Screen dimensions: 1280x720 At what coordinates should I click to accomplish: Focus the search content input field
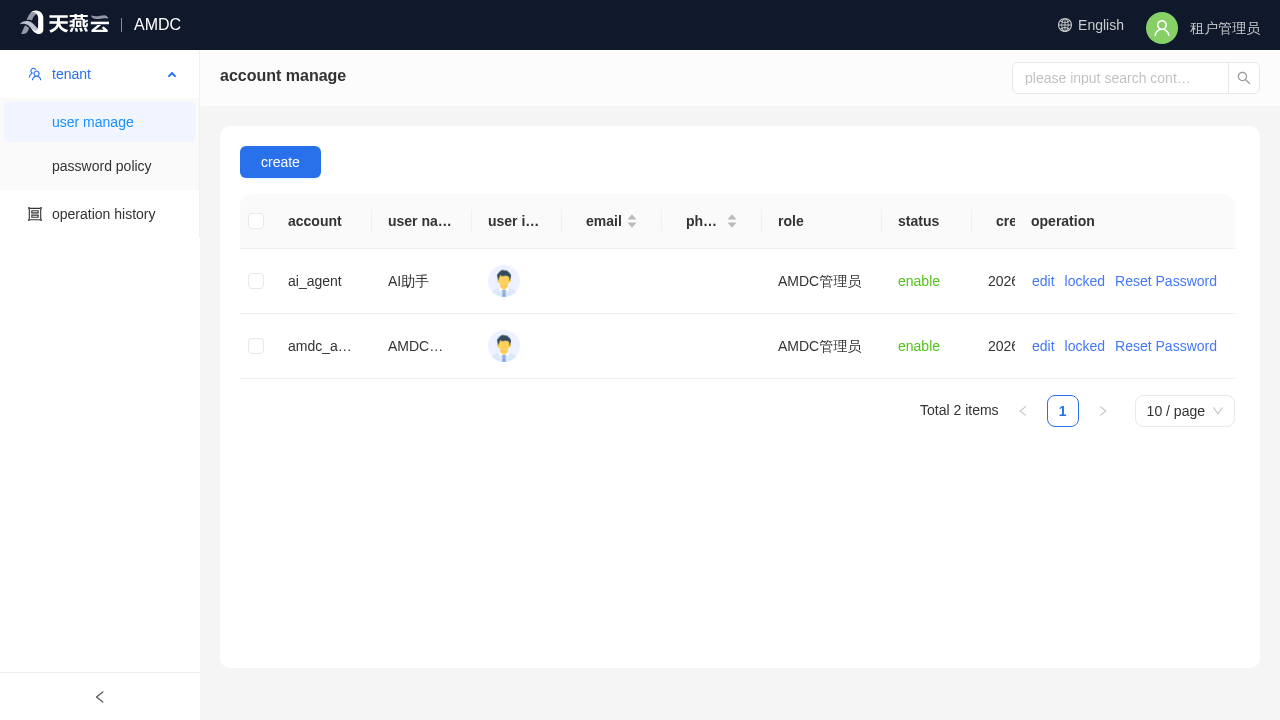coord(1120,78)
